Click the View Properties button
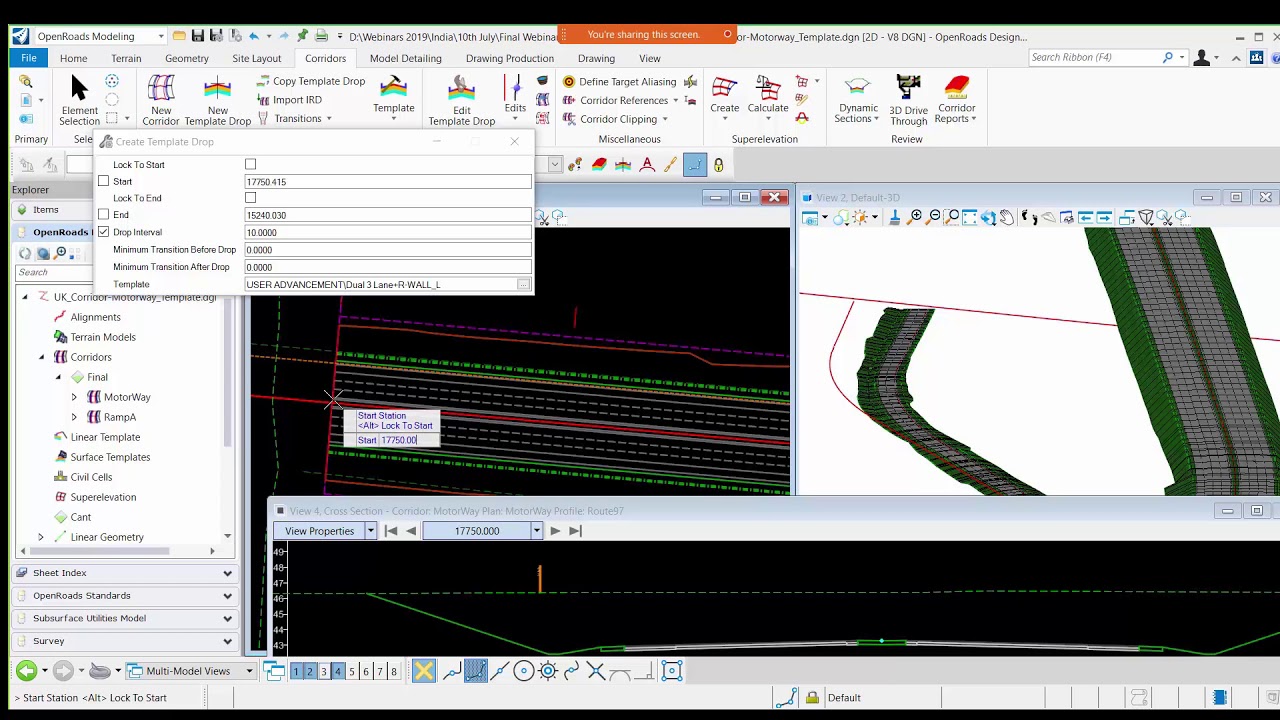Viewport: 1280px width, 720px height. click(x=319, y=531)
